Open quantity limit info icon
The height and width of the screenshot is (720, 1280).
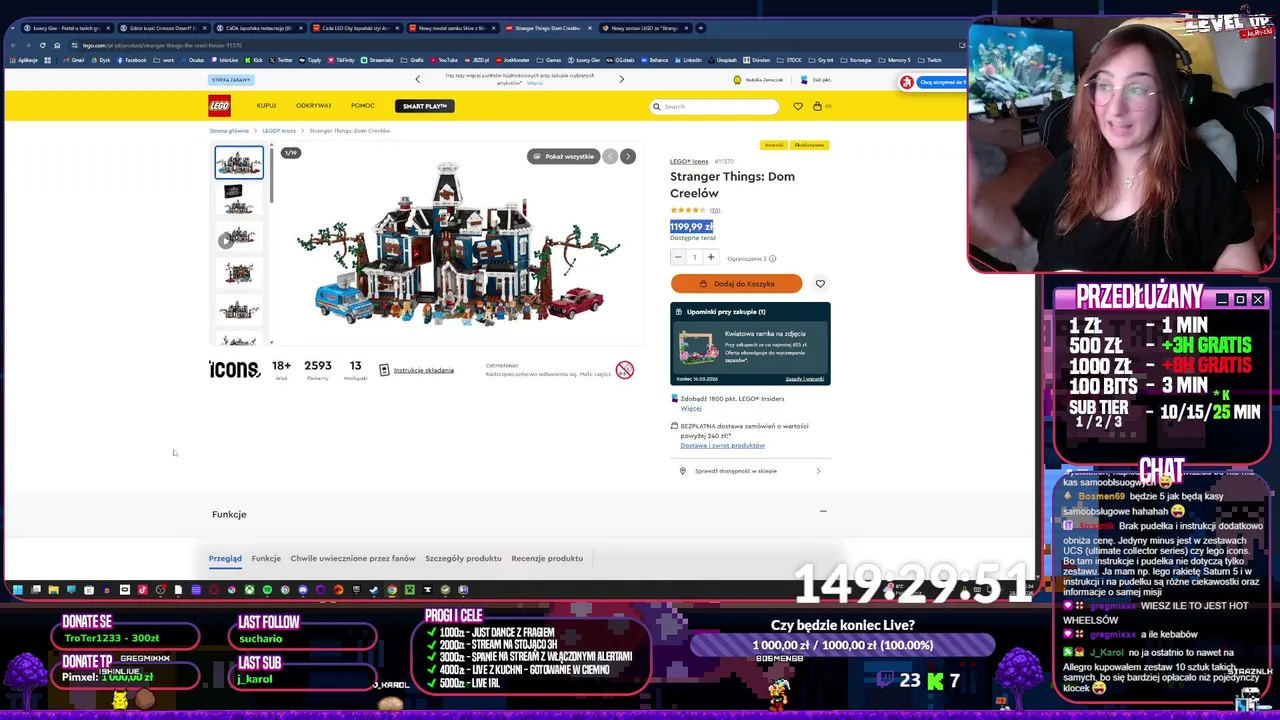pos(772,259)
